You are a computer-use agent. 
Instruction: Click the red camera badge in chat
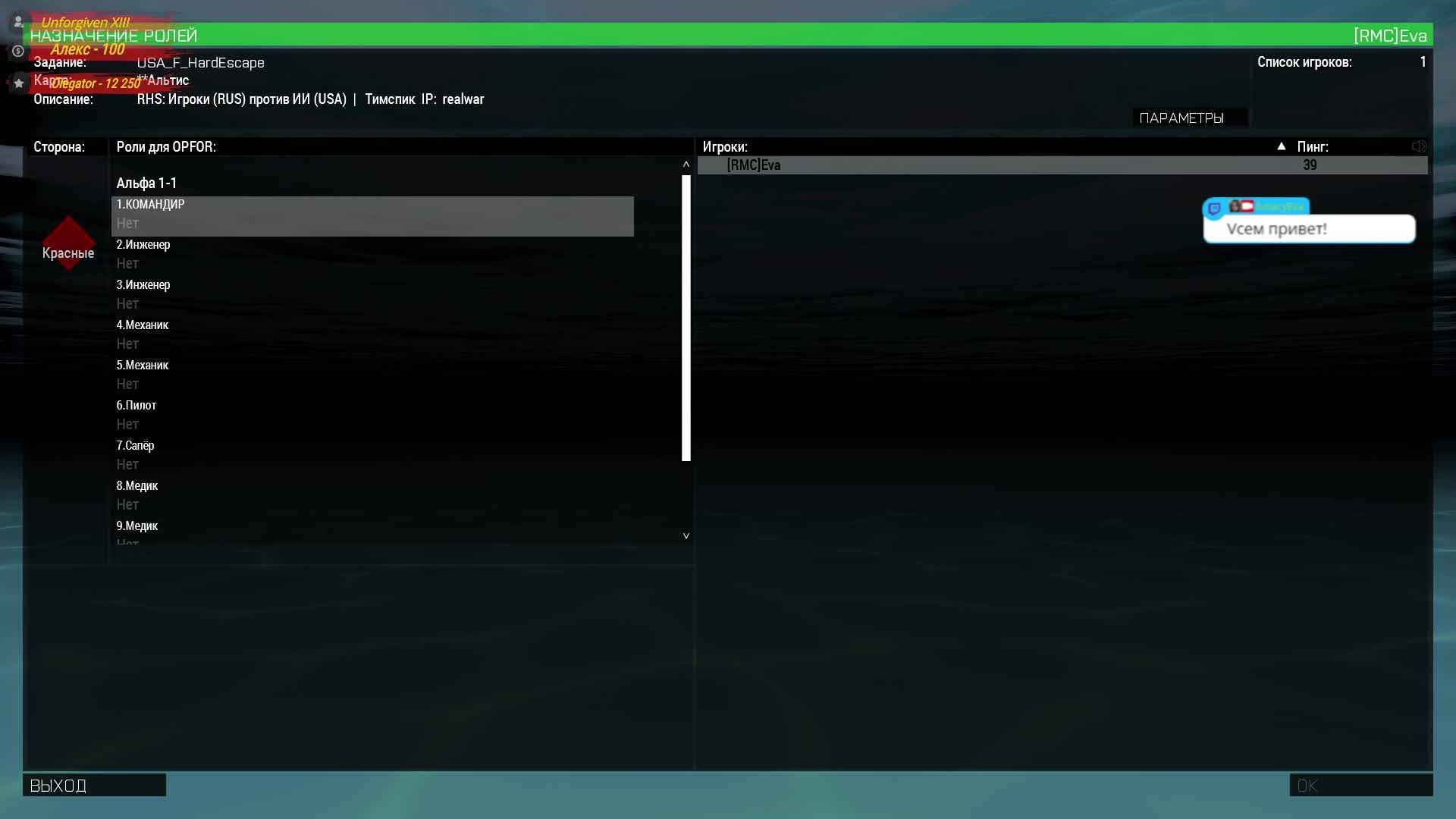click(x=1247, y=206)
